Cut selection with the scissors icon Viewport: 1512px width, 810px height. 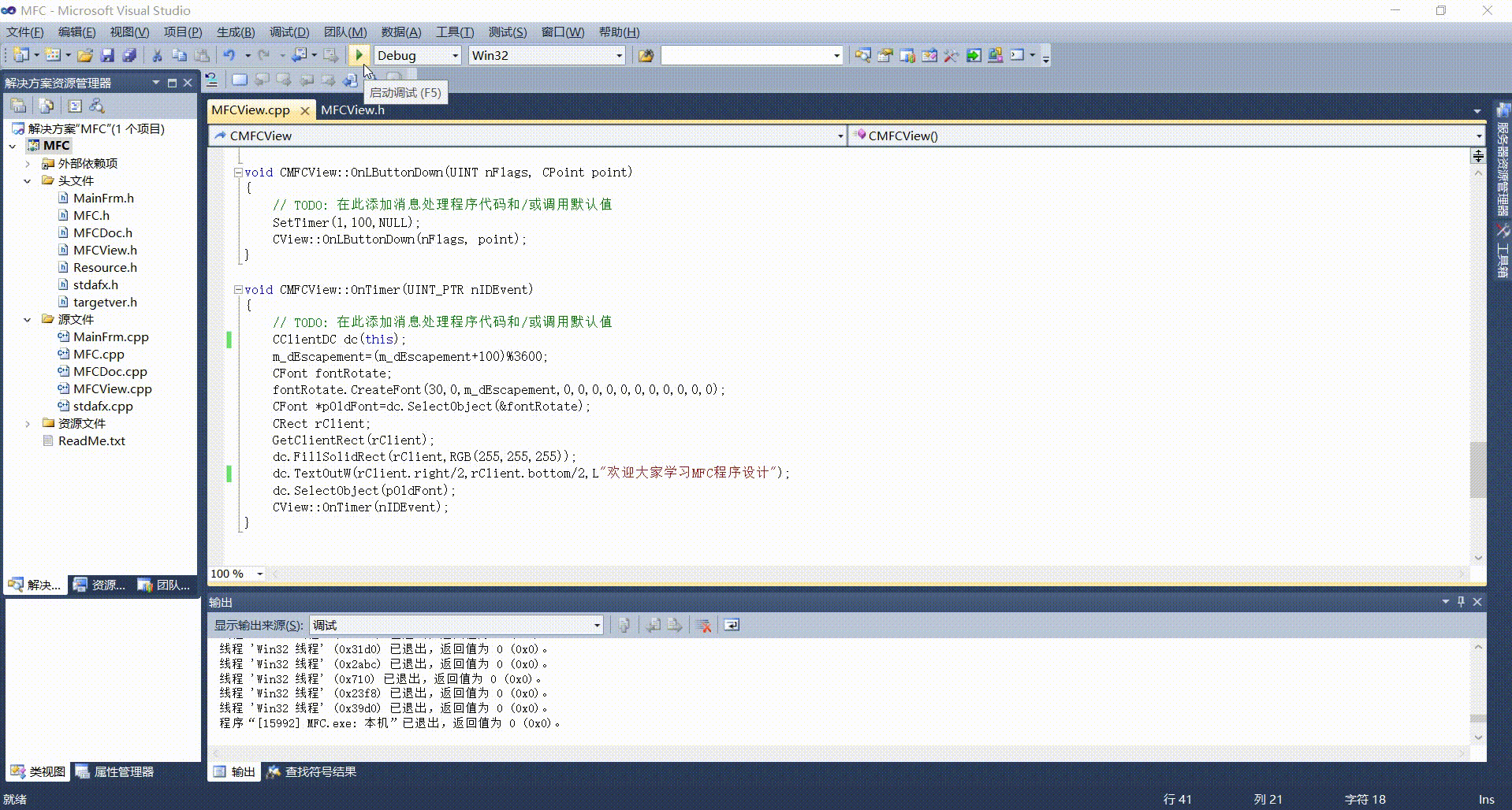tap(157, 55)
